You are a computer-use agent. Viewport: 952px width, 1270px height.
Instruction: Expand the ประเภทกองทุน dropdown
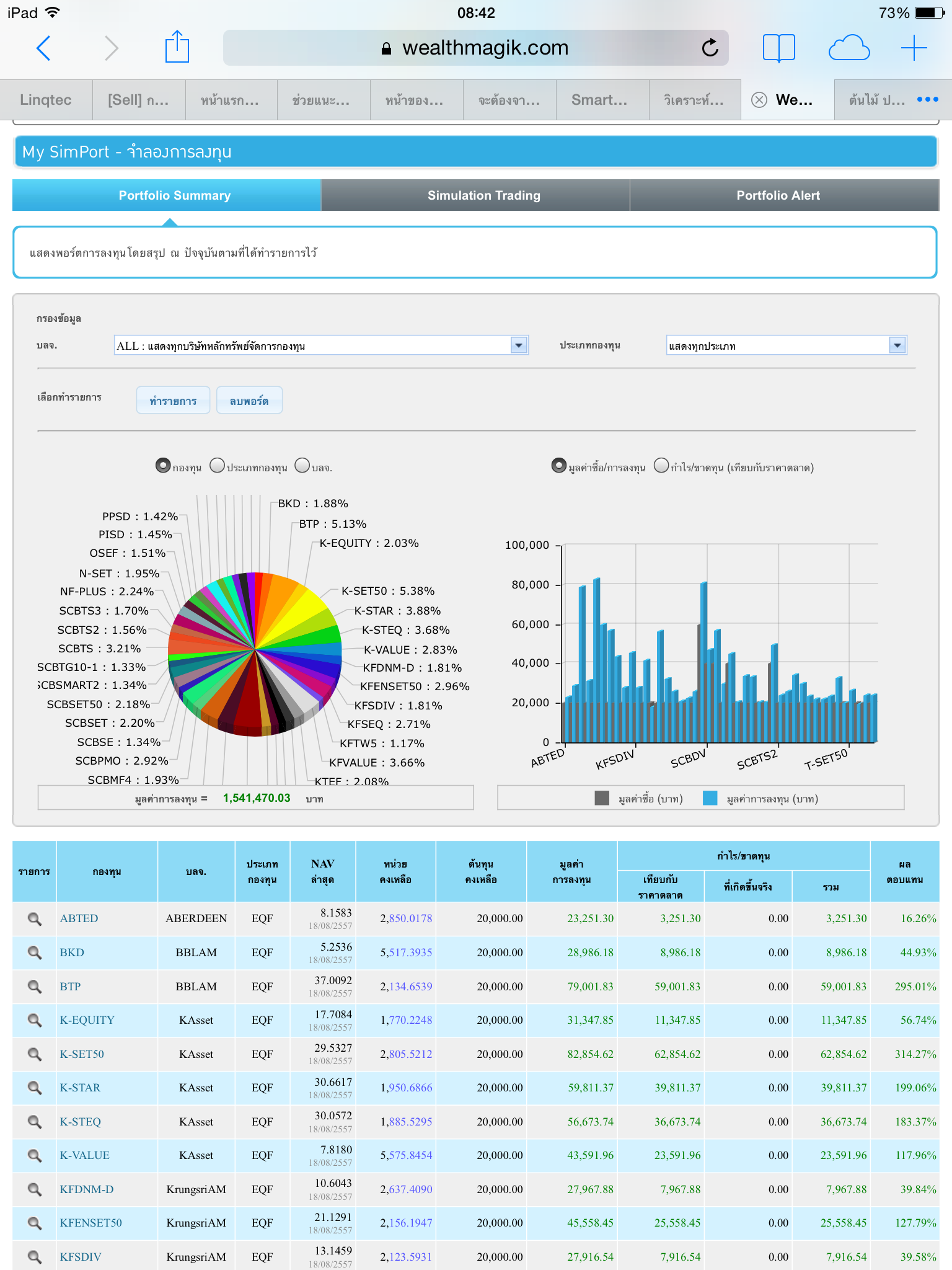click(x=897, y=345)
